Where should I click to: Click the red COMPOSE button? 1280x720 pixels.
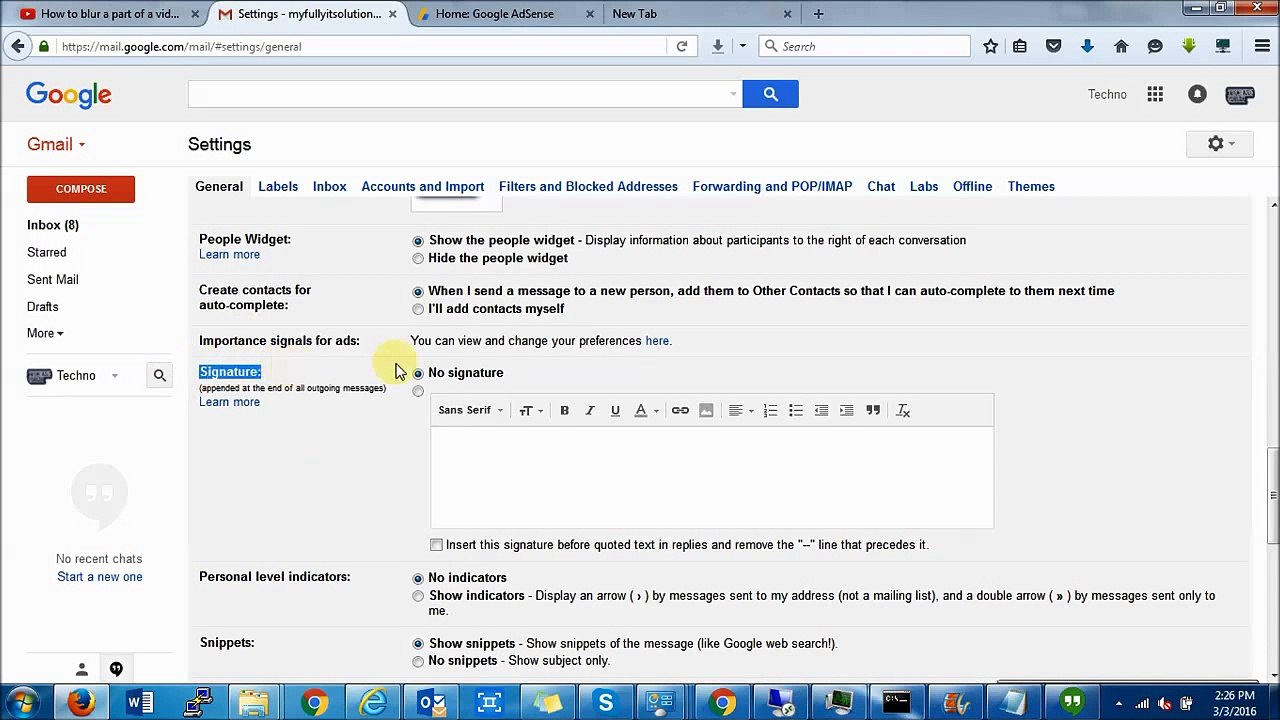(81, 189)
